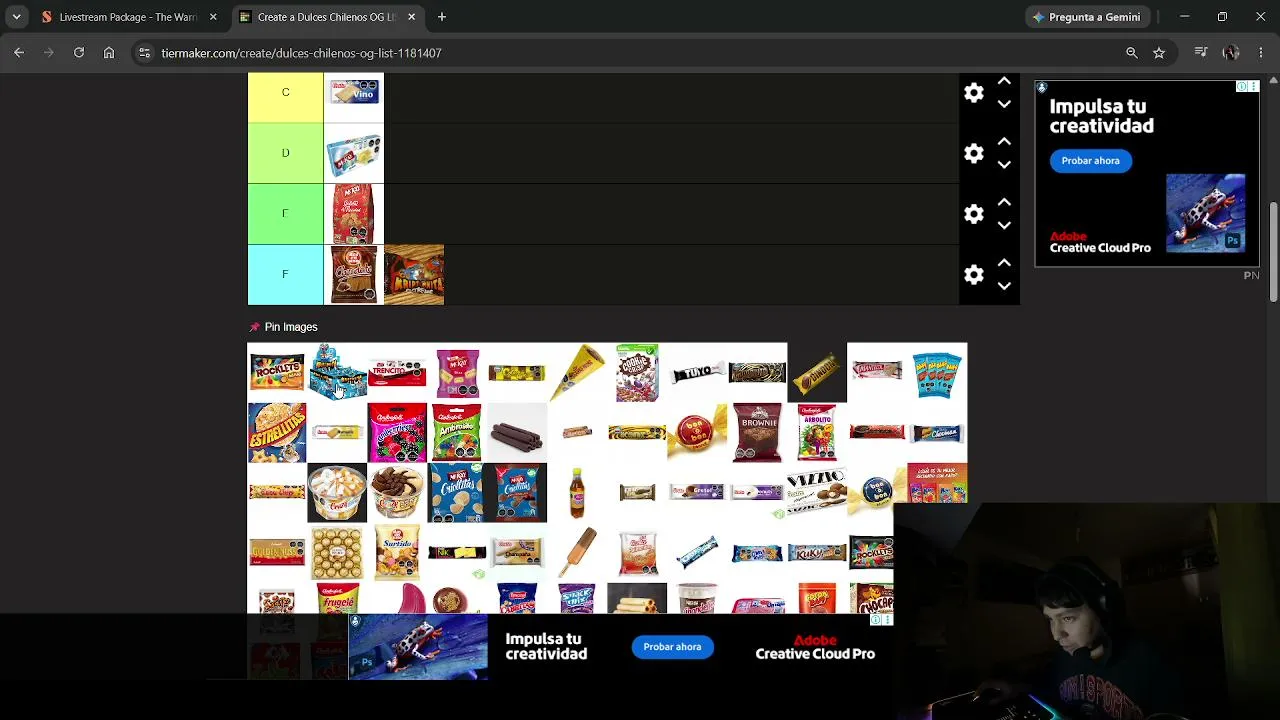Click the page vertical scrollbar thumb
The height and width of the screenshot is (720, 1280).
1273,250
